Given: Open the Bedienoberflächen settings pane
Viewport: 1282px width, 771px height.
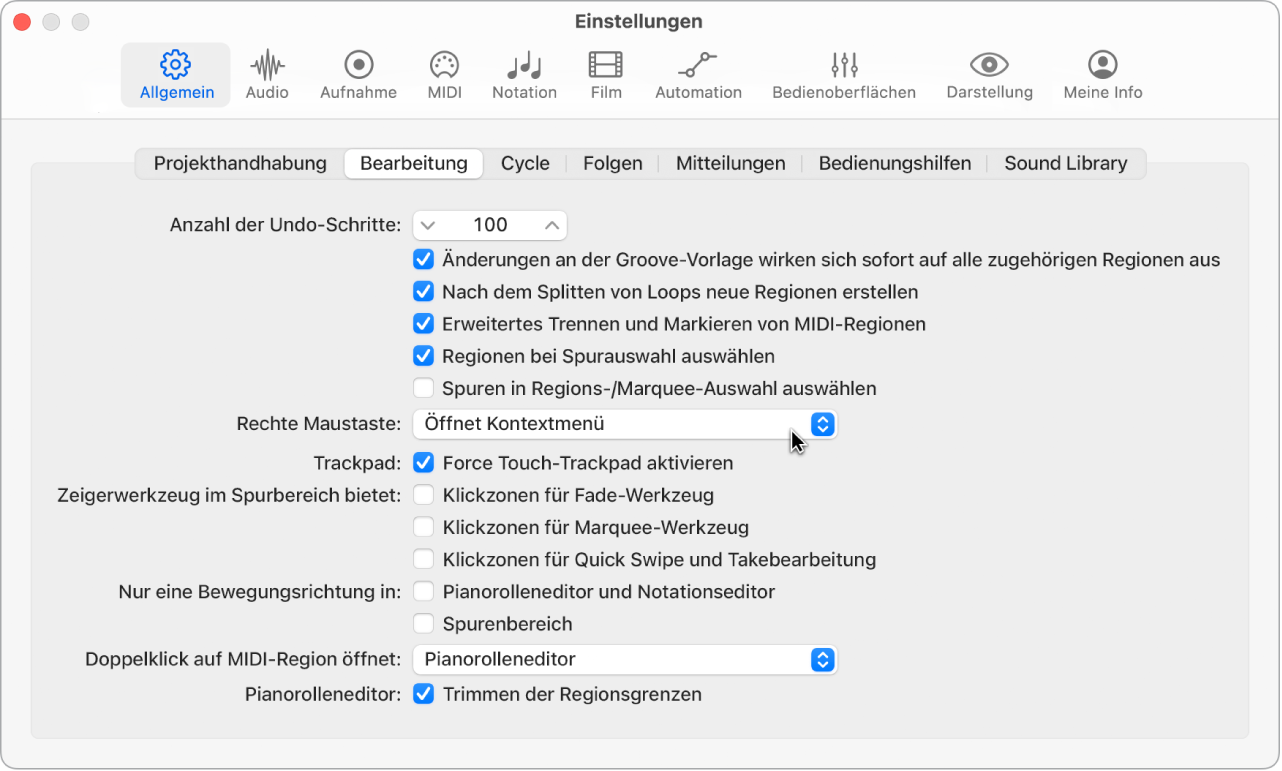Looking at the screenshot, I should pos(843,72).
